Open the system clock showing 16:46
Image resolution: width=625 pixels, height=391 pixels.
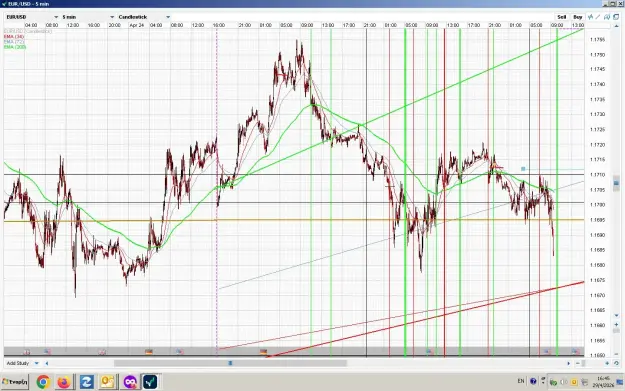[603, 382]
